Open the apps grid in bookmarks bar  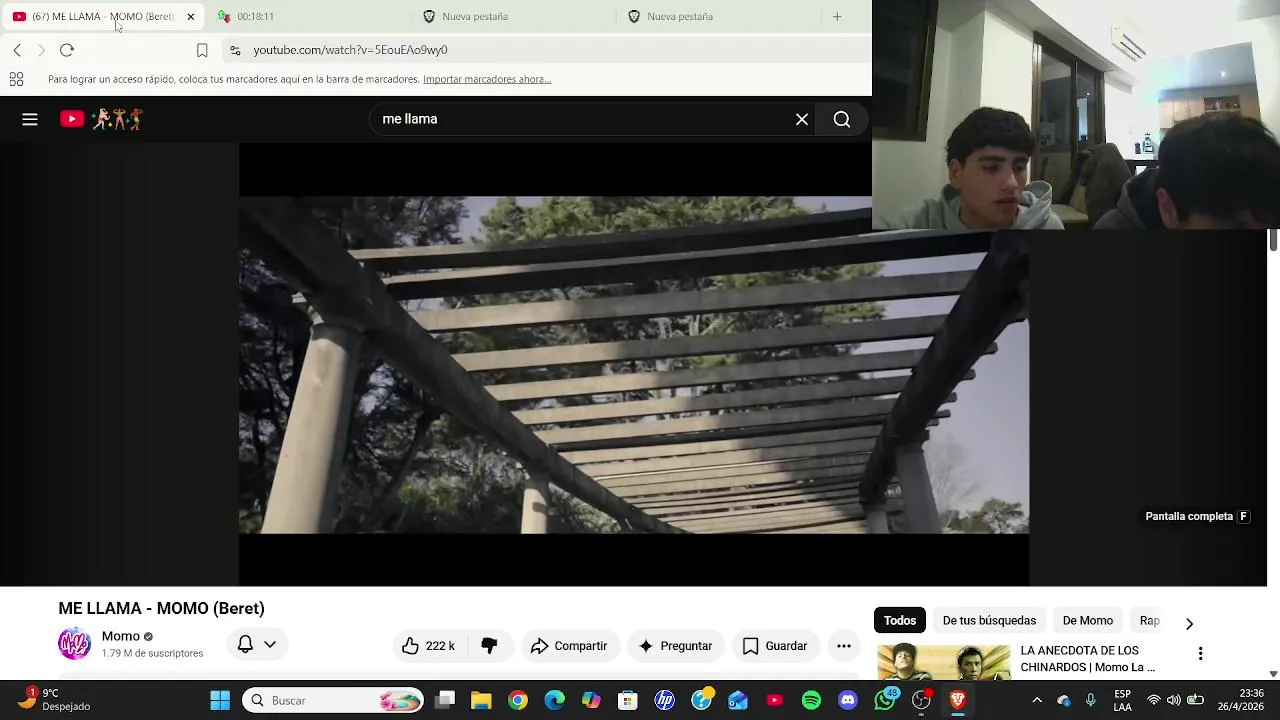[16, 79]
